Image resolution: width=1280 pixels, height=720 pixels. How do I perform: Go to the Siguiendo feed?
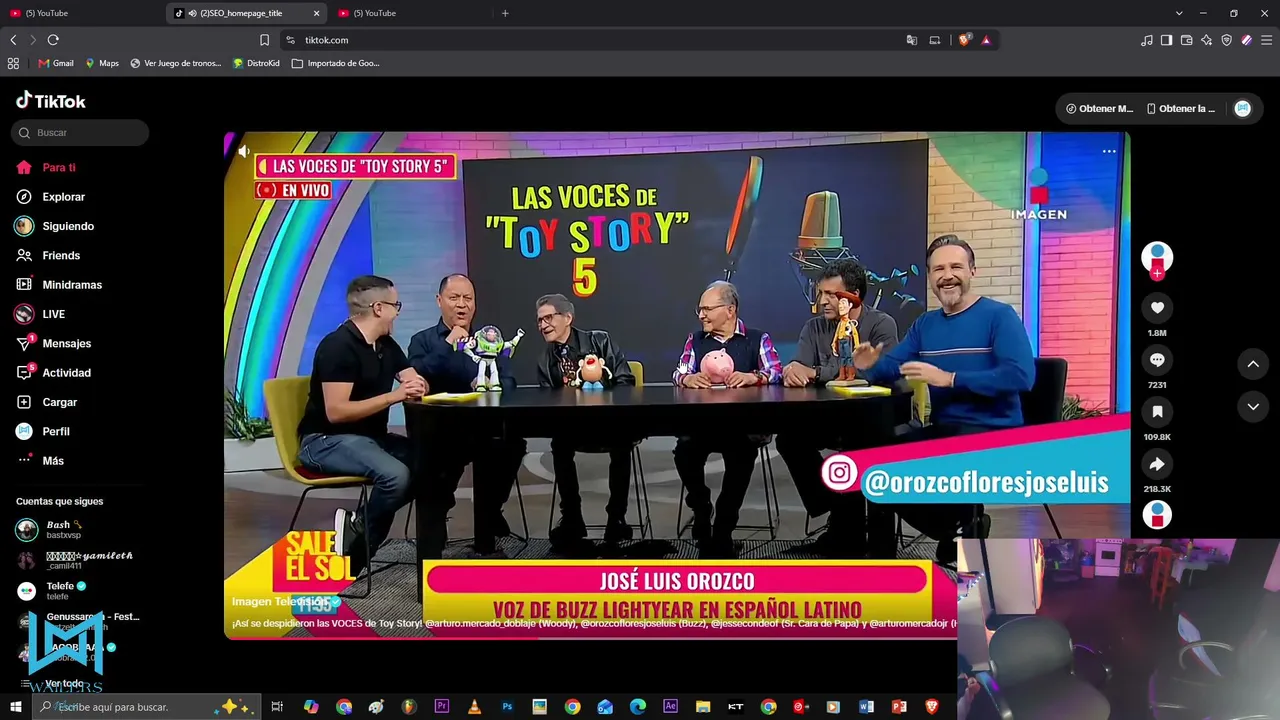pos(68,226)
